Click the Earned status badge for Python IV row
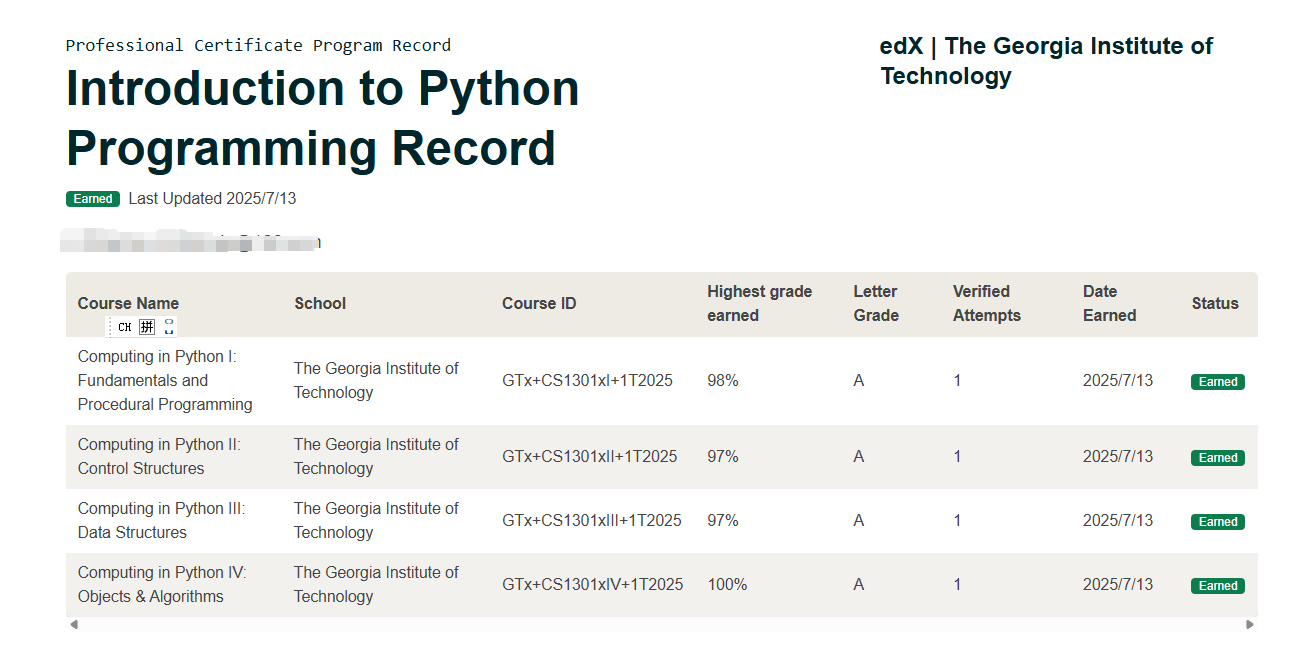The image size is (1292, 645). [x=1218, y=586]
